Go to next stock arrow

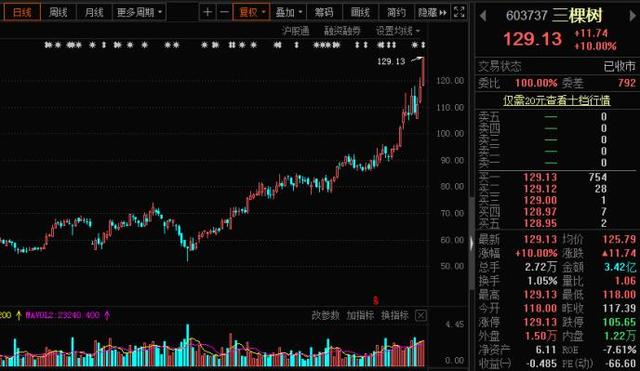[633, 16]
